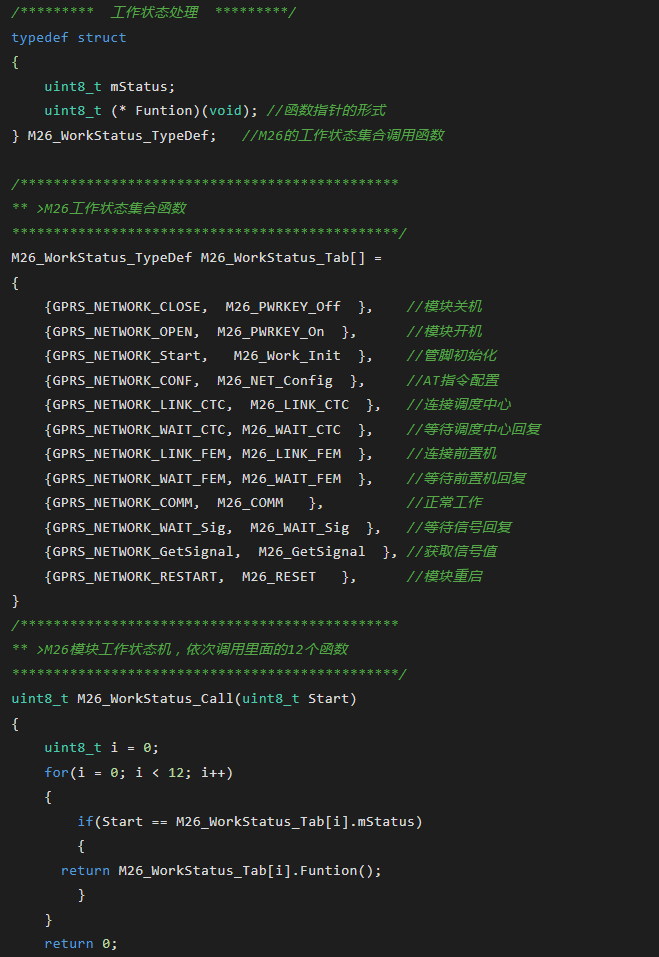The width and height of the screenshot is (659, 957).
Task: Place cursor on the void keyword
Action: click(225, 111)
